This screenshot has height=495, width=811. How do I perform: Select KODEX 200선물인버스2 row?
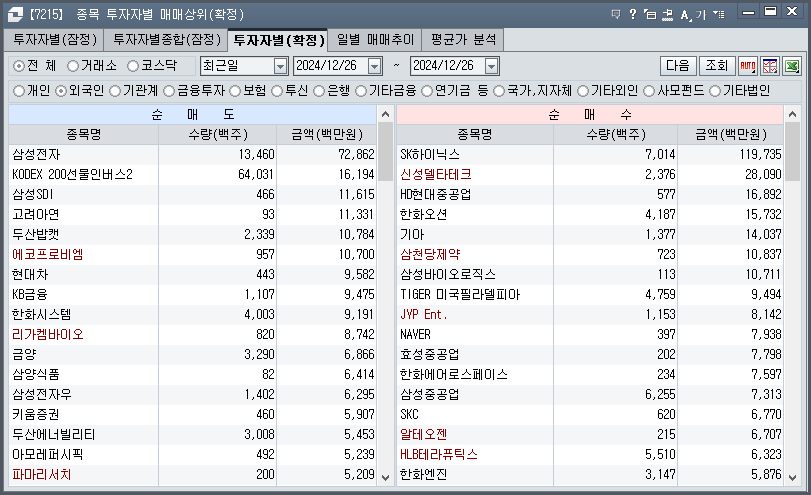pos(192,174)
